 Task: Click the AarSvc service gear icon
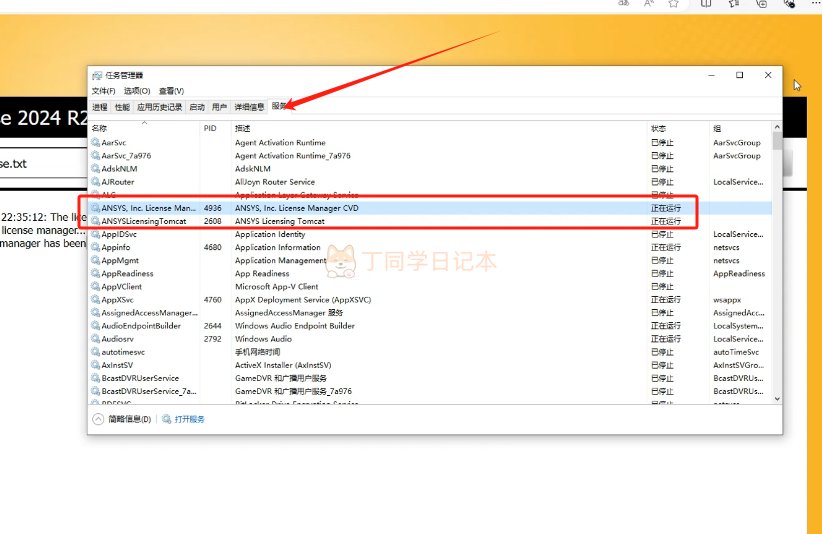[x=95, y=143]
